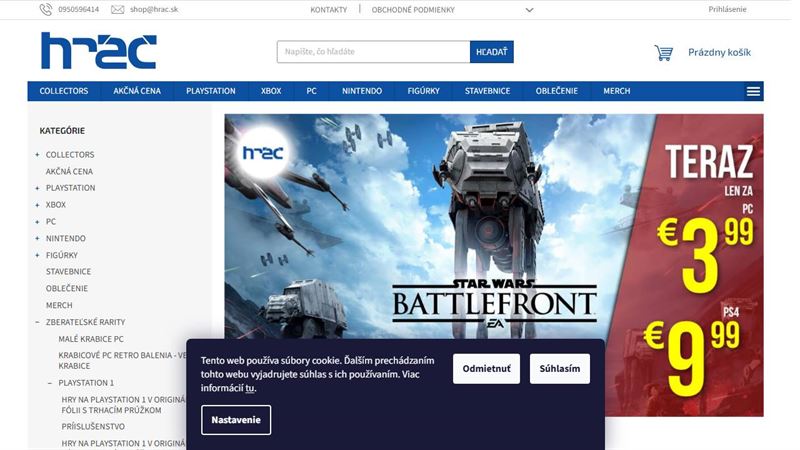Screen dimensions: 800x450
Task: Open NINTENDO label in sidebar
Action: coord(66,238)
